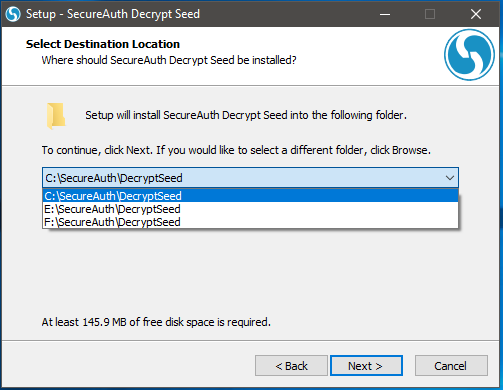
Task: Click the SecureAuth icon in the title bar
Action: click(13, 14)
